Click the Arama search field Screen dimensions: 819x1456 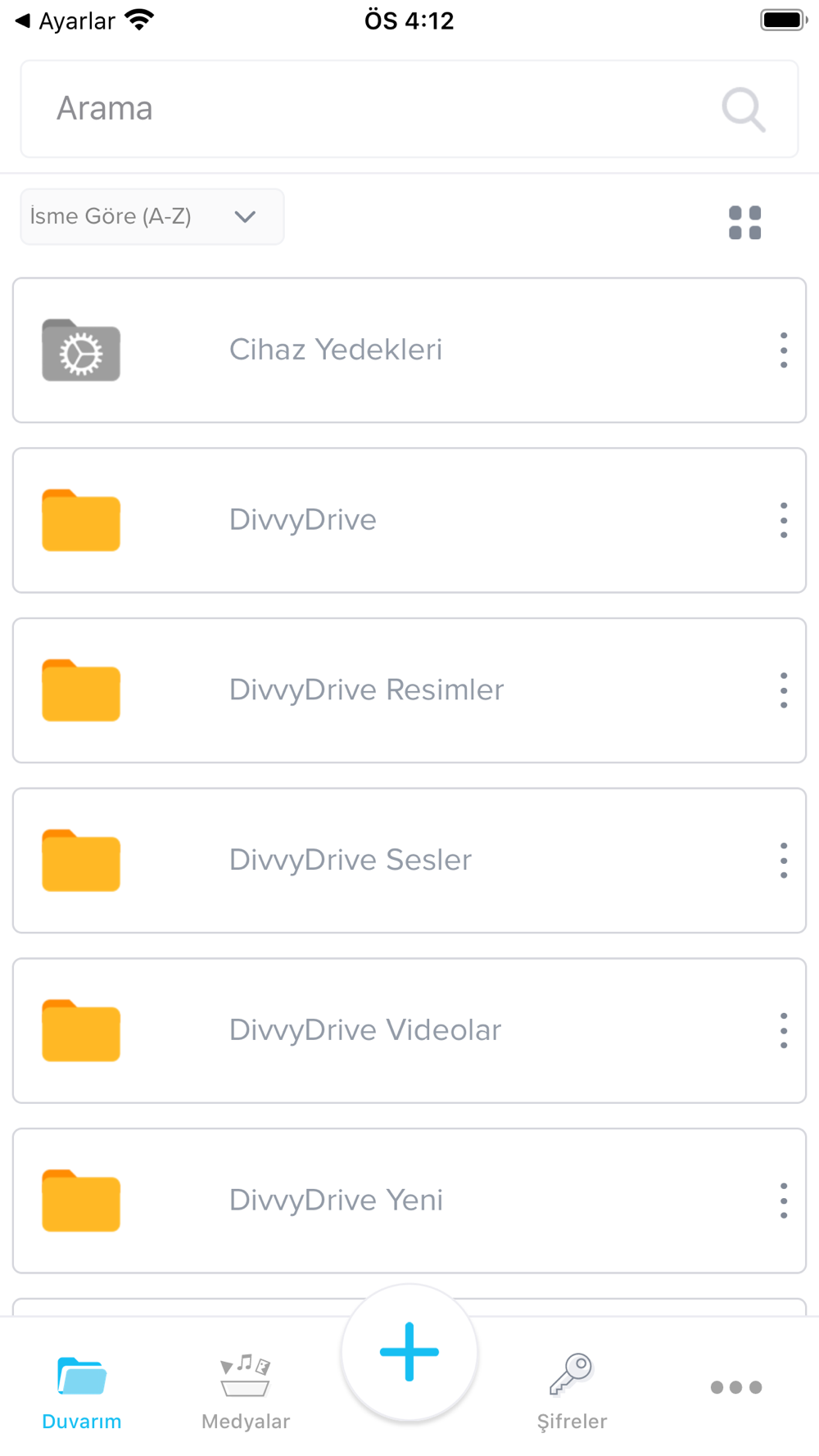point(369,109)
